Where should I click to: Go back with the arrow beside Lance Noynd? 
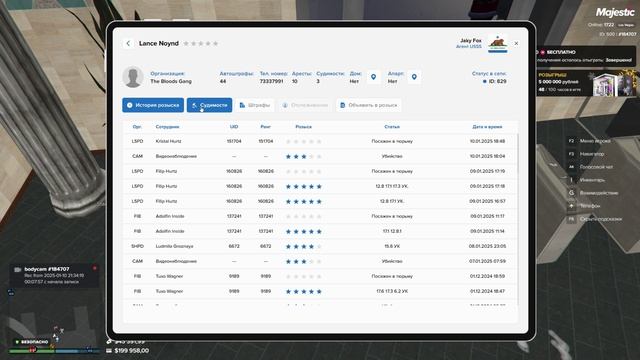(128, 43)
